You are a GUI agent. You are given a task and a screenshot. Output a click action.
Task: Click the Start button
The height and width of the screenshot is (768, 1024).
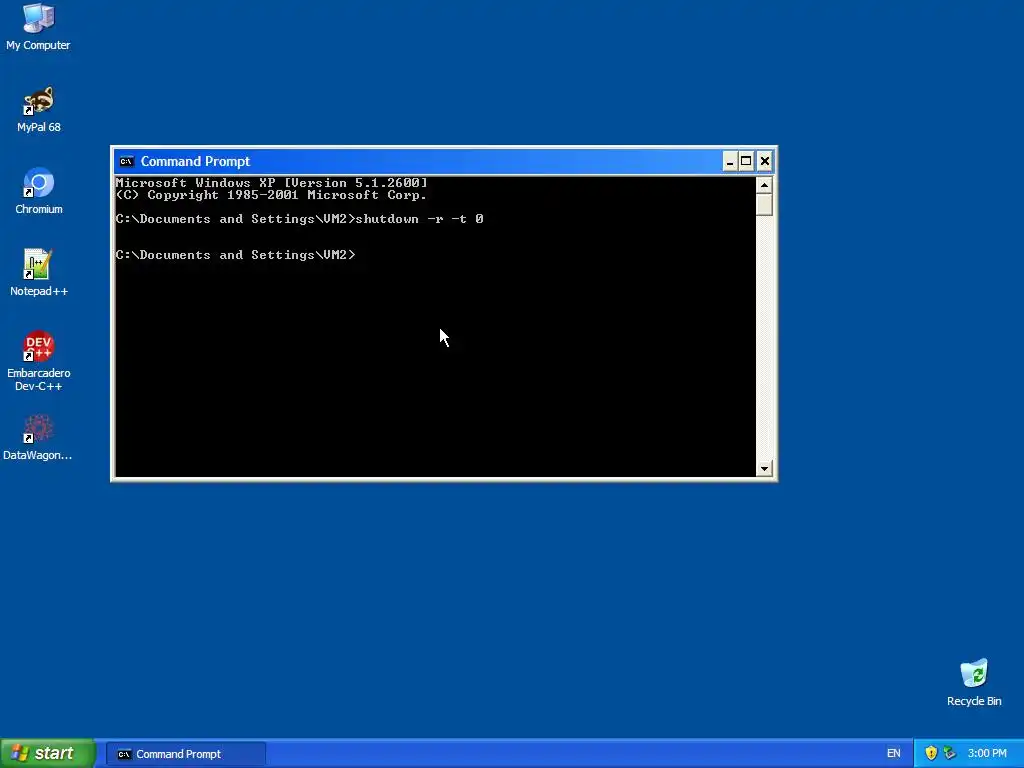[x=48, y=753]
